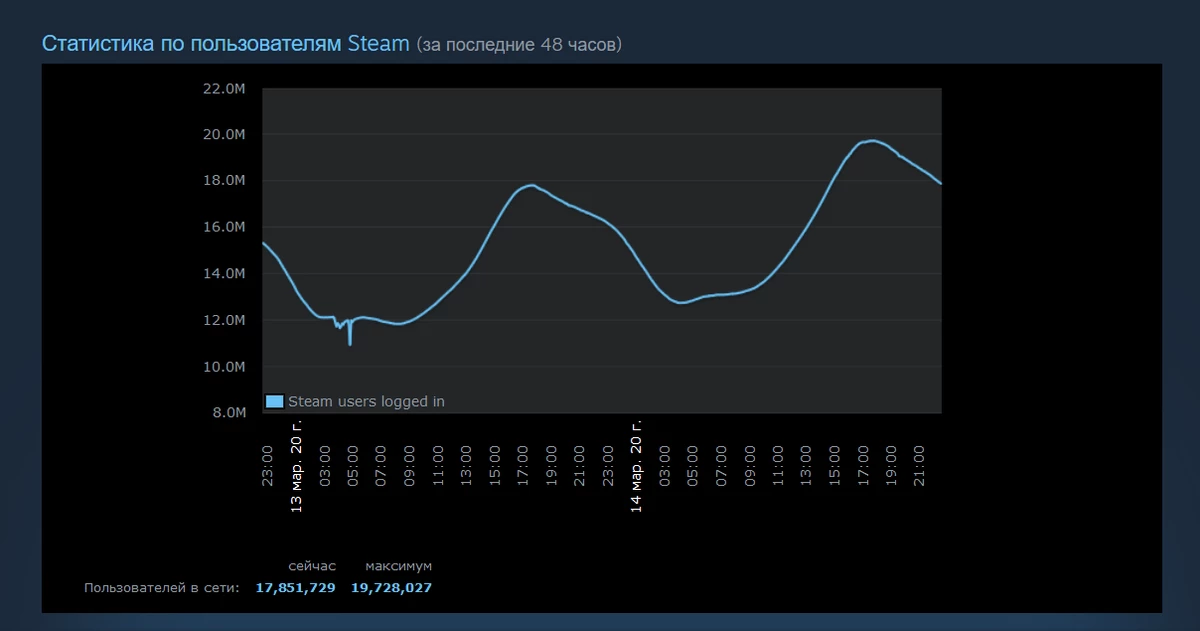Select the peak users value 19,728,027
The height and width of the screenshot is (631, 1200).
tap(392, 587)
